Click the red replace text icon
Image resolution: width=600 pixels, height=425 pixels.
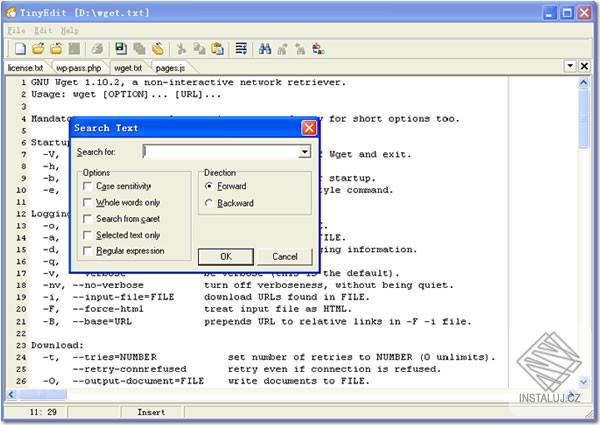(x=318, y=49)
